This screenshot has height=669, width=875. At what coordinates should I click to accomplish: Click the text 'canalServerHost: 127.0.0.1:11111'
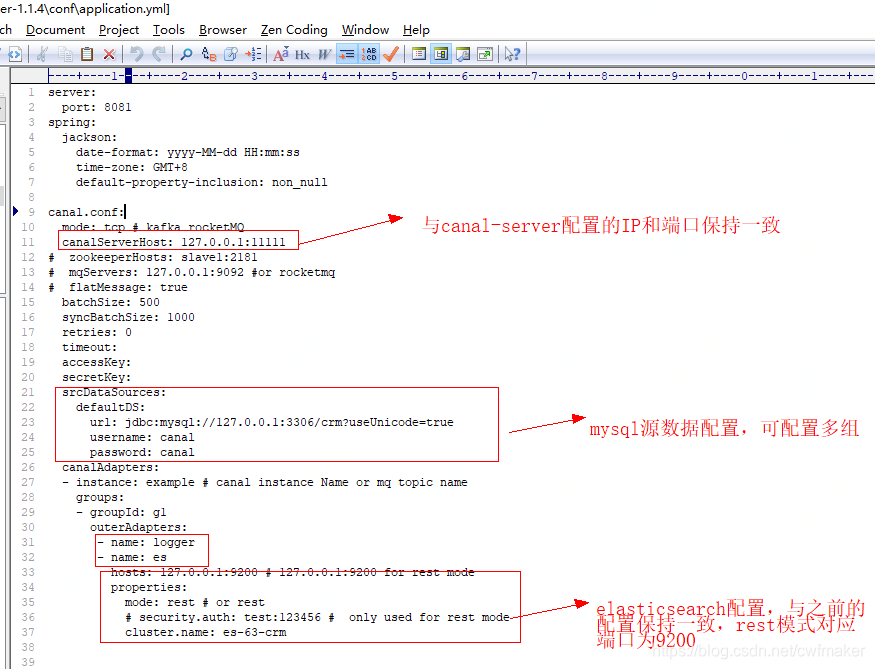pyautogui.click(x=174, y=242)
